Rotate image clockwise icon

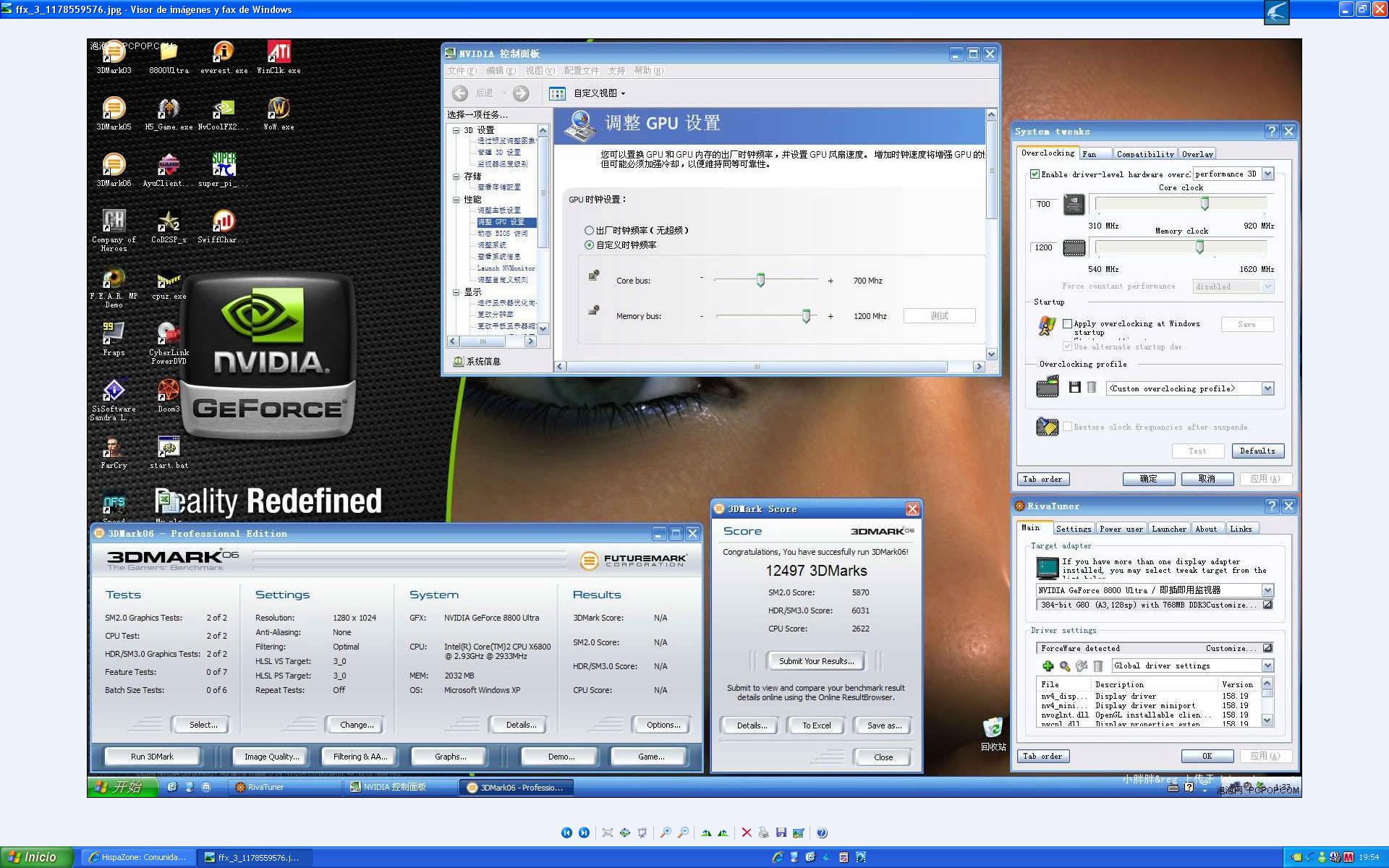click(706, 833)
